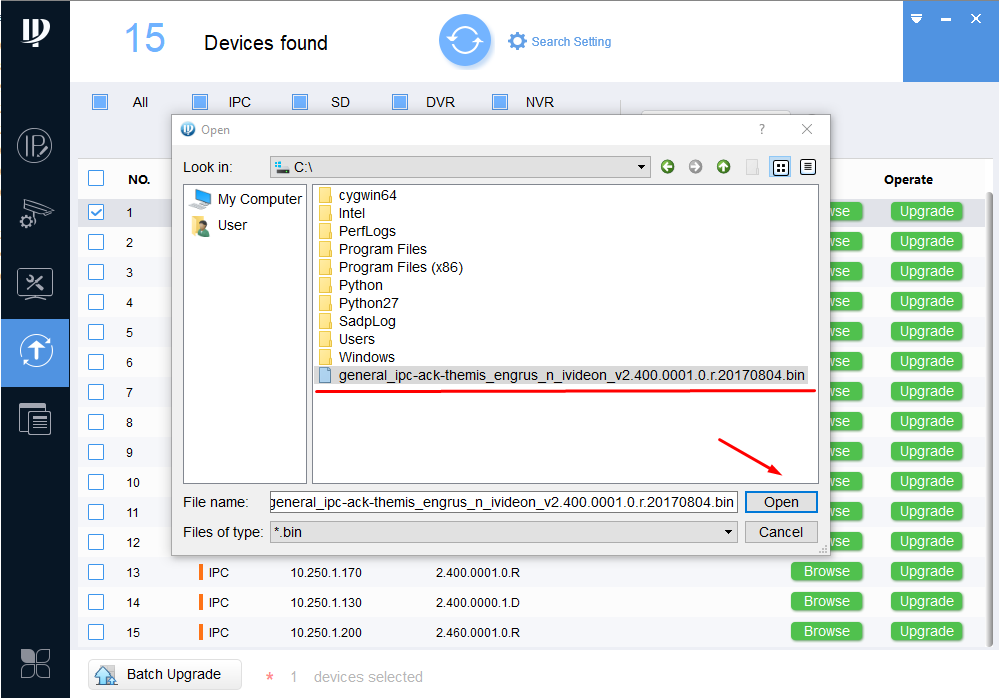Open the camera device config sidebar icon
This screenshot has width=999, height=698.
[35, 214]
